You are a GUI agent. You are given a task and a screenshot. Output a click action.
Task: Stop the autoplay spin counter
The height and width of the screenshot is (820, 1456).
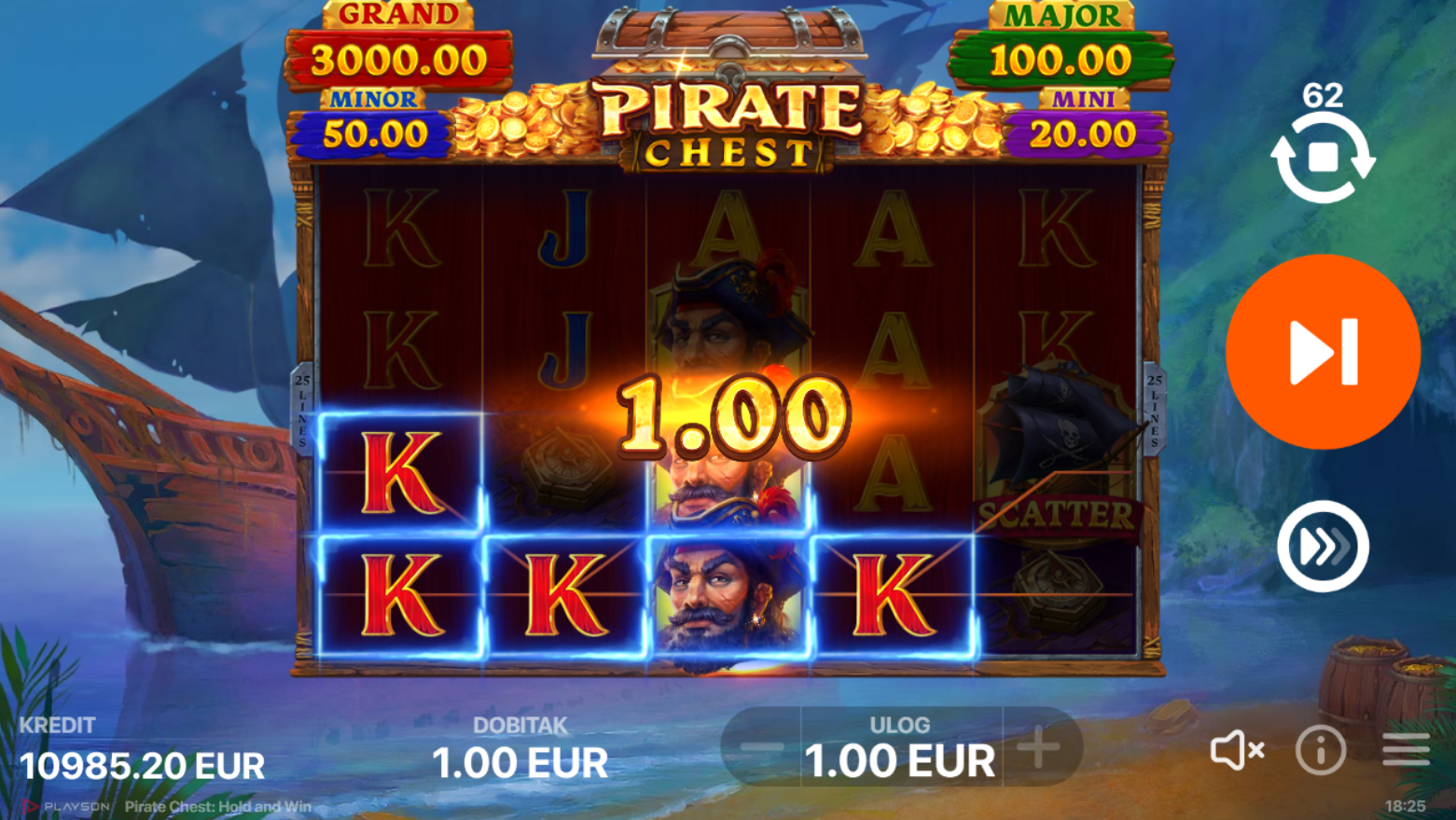[1323, 157]
